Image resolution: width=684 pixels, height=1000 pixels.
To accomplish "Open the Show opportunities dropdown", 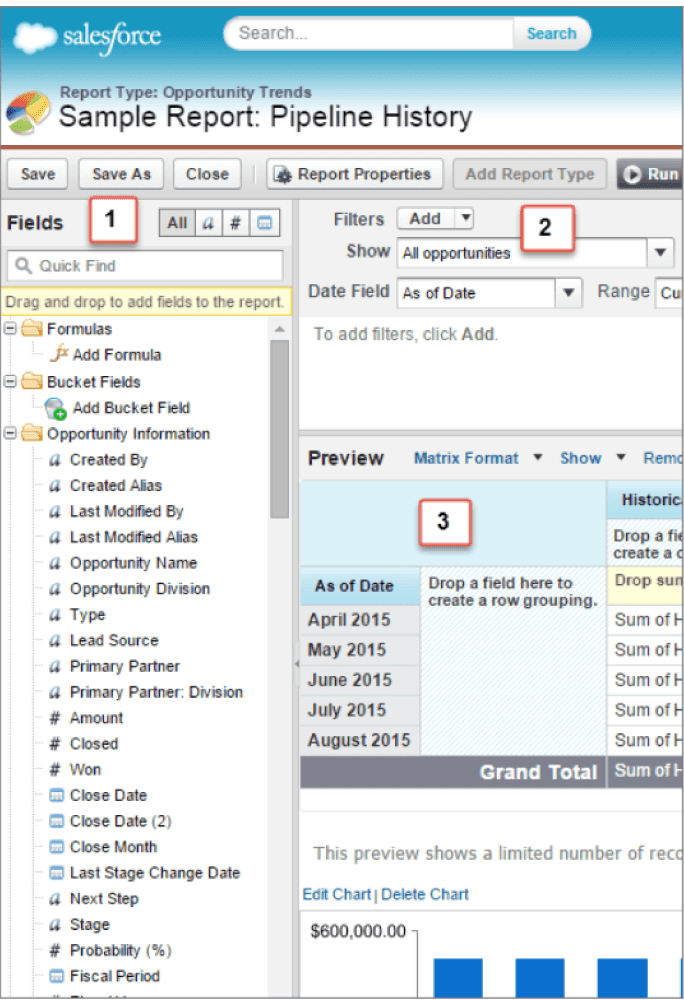I will tap(661, 253).
